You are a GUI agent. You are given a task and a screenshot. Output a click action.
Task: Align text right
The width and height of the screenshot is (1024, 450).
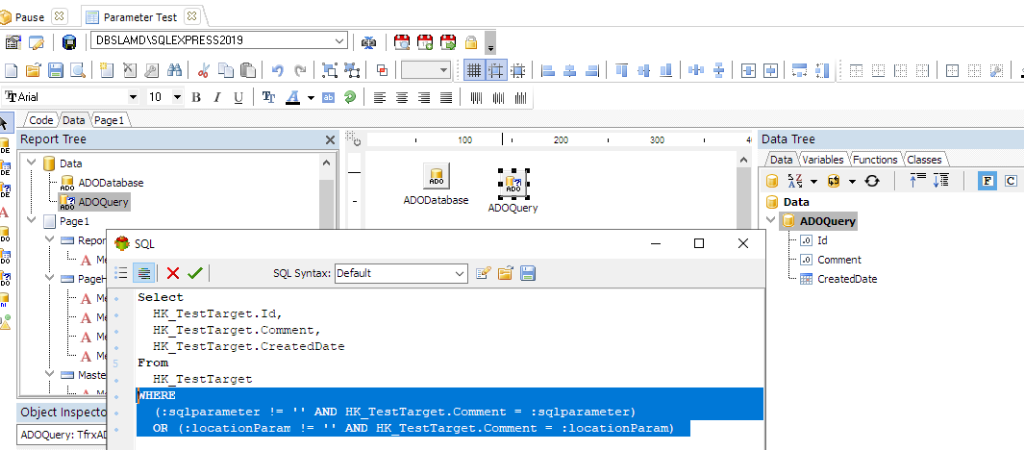pyautogui.click(x=424, y=98)
